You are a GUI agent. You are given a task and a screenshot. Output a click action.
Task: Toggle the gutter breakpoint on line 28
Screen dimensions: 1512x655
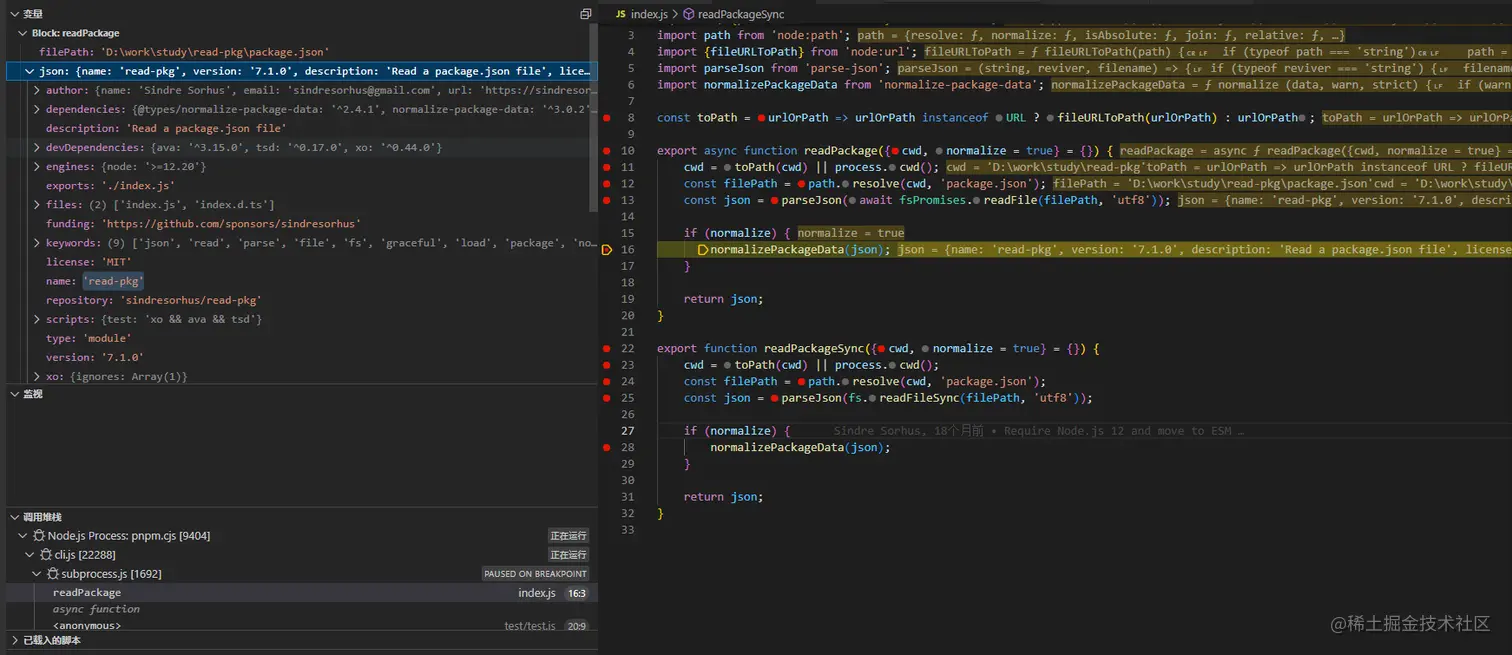click(606, 447)
